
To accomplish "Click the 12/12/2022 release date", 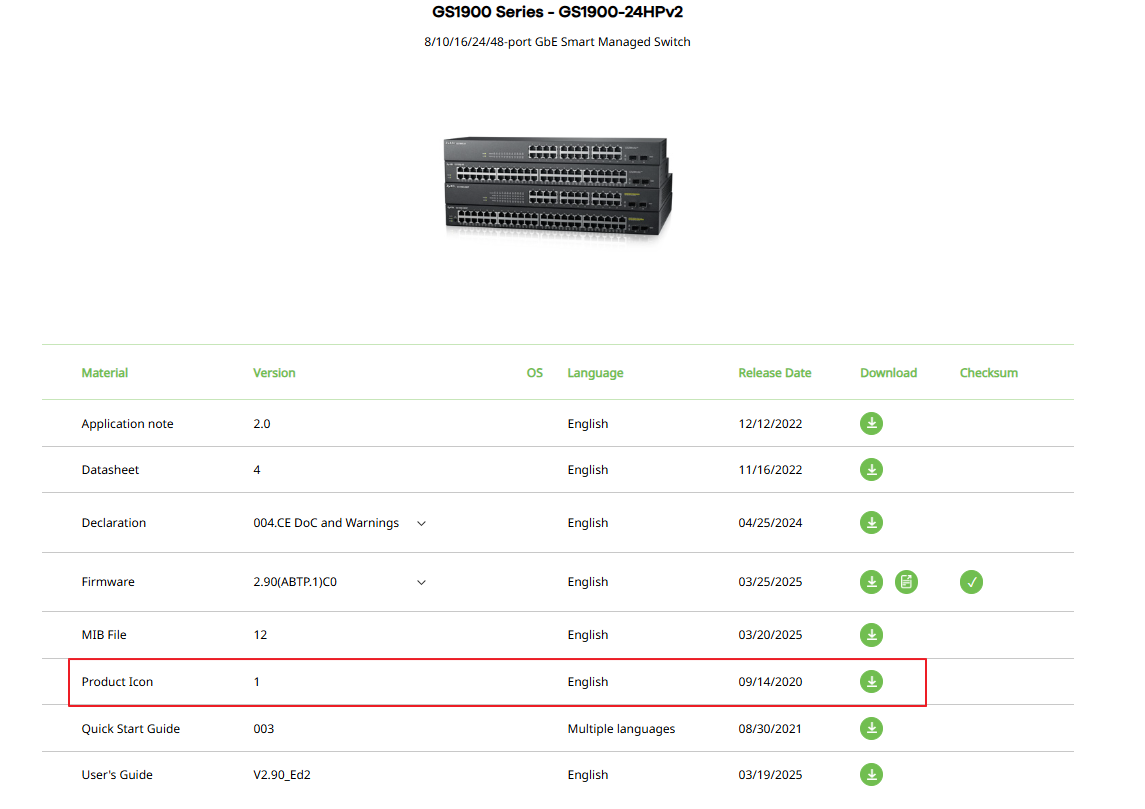I will coord(770,424).
